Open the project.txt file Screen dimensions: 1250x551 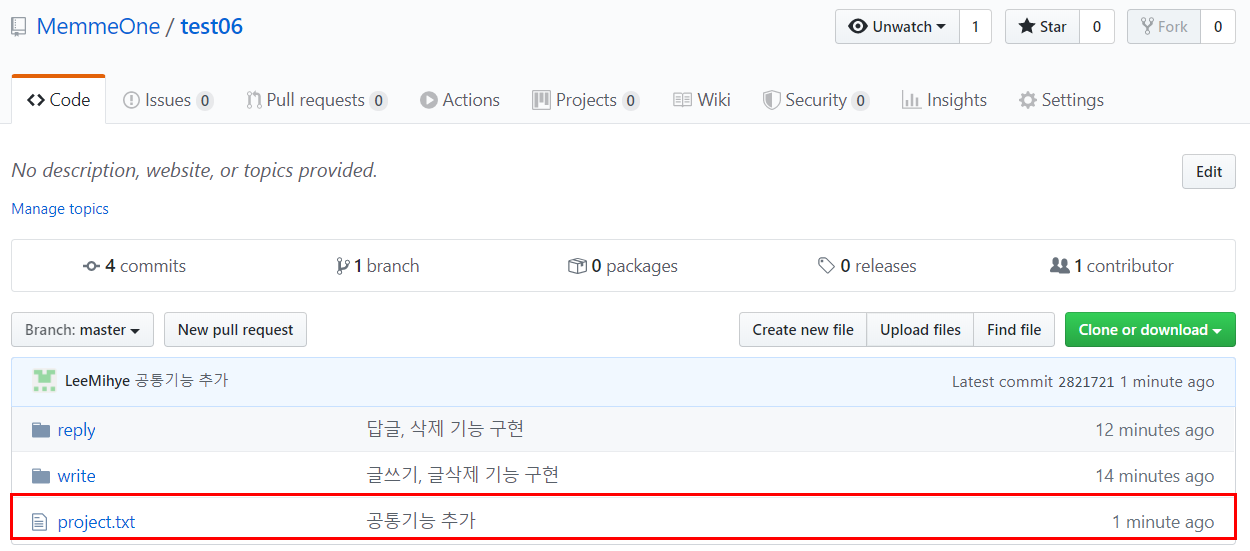(96, 522)
